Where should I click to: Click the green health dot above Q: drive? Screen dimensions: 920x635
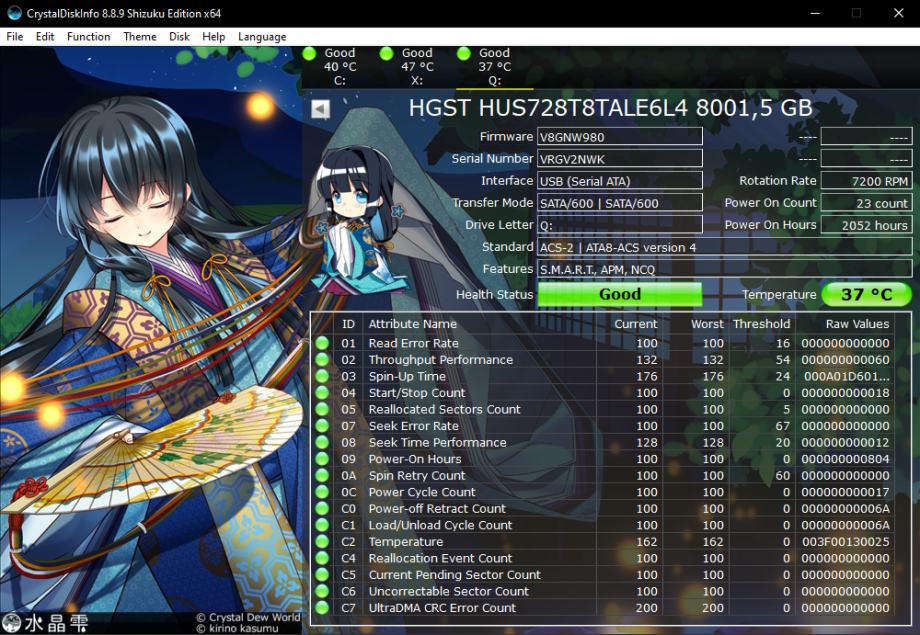point(464,53)
